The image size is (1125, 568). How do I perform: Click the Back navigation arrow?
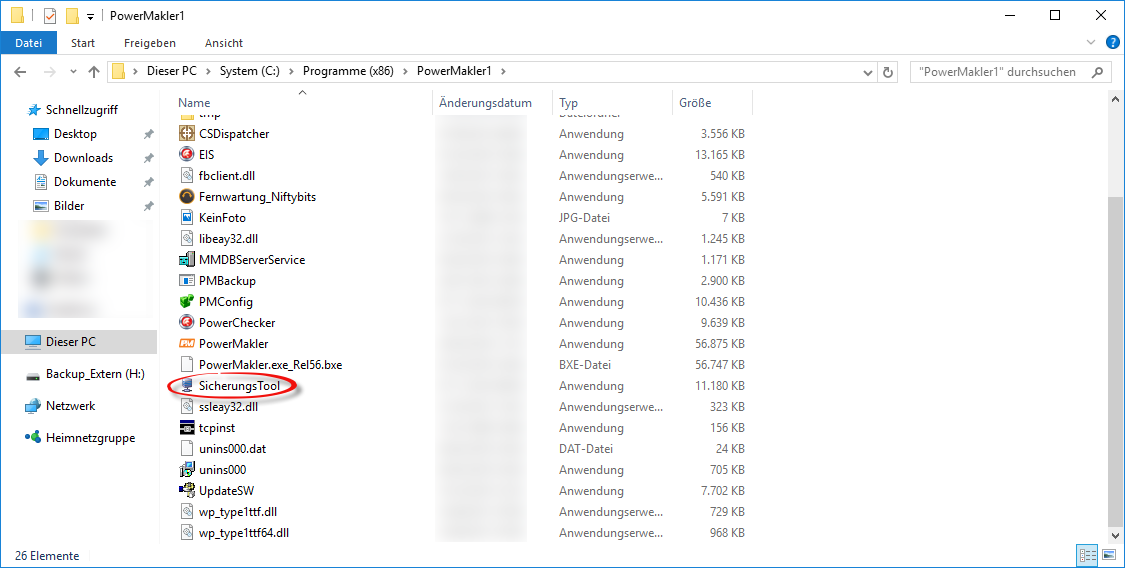(20, 72)
